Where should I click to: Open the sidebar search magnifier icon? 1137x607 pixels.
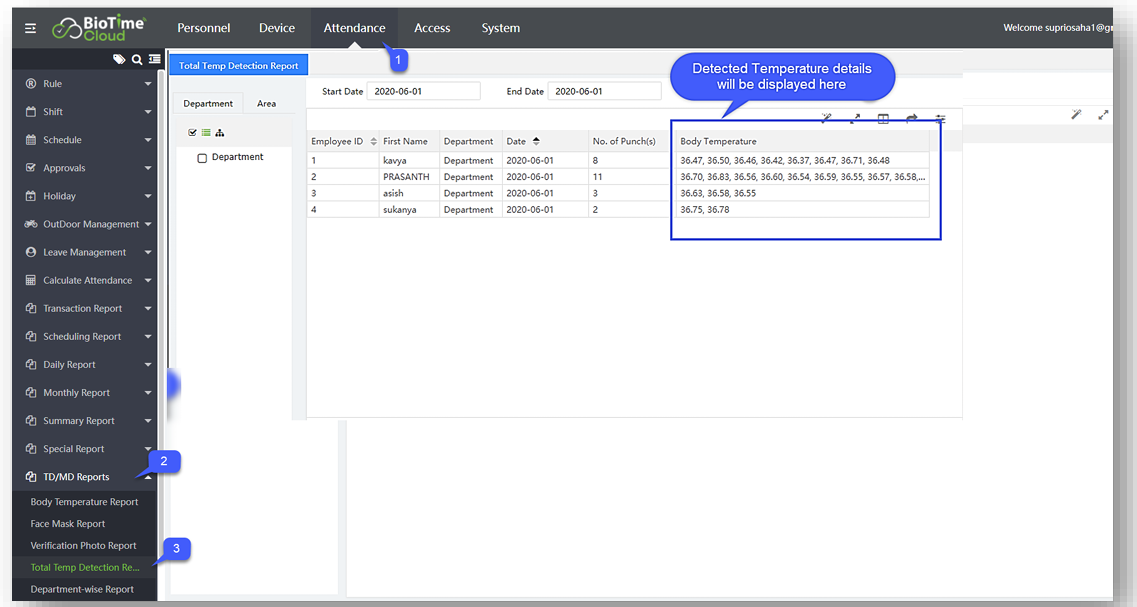tap(137, 60)
